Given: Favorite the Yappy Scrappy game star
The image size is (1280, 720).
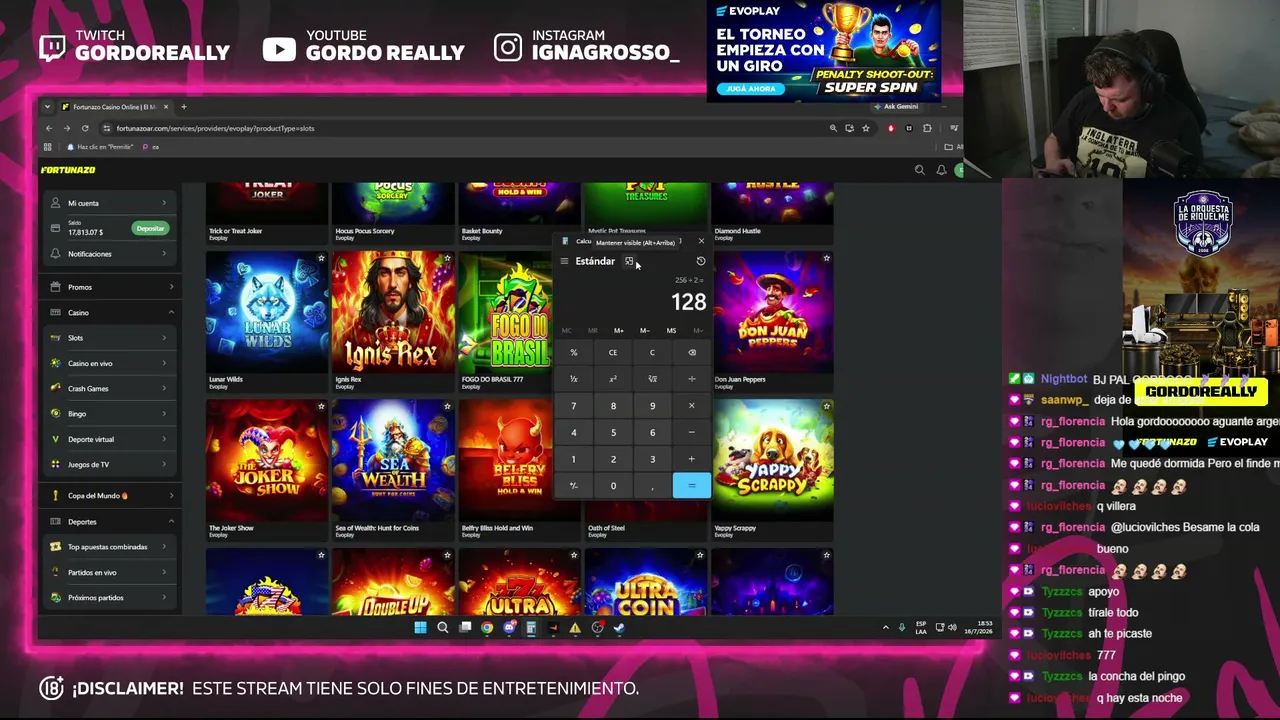Looking at the screenshot, I should click(x=826, y=407).
